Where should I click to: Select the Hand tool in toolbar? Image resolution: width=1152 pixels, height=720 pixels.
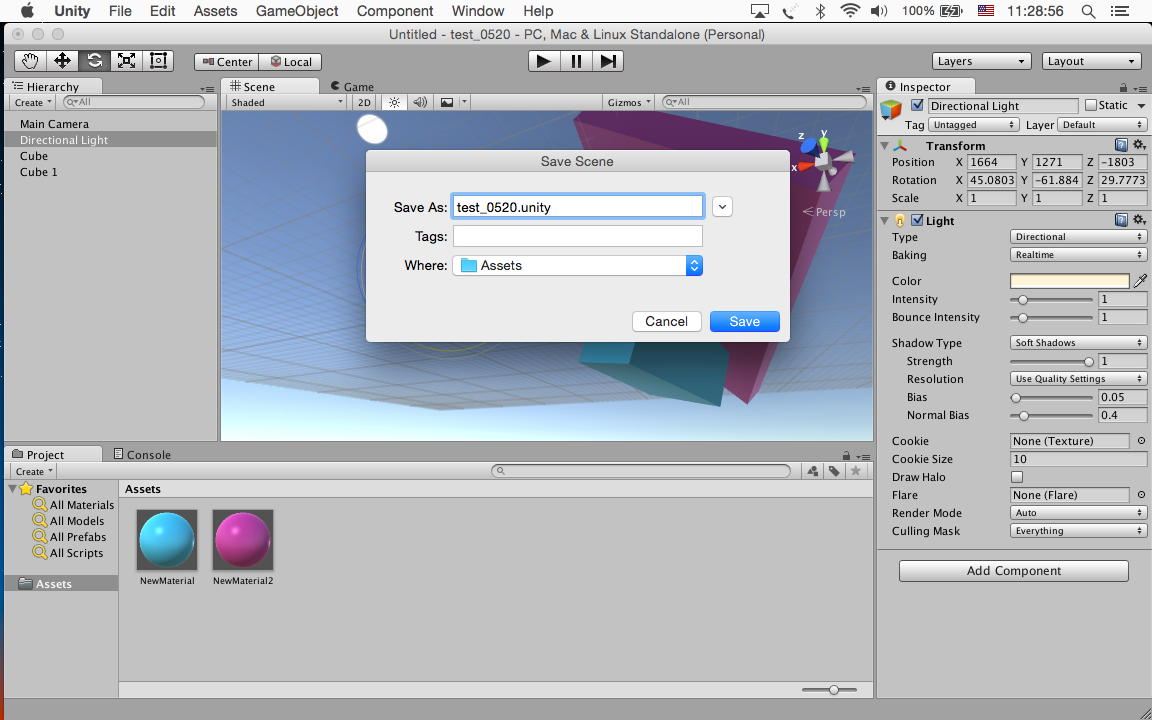click(x=30, y=61)
